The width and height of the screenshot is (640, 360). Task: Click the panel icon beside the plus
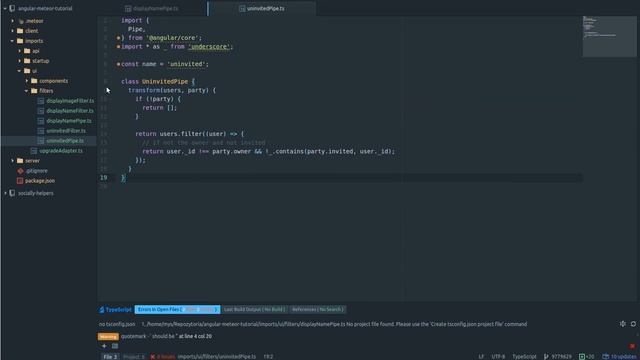(115, 346)
